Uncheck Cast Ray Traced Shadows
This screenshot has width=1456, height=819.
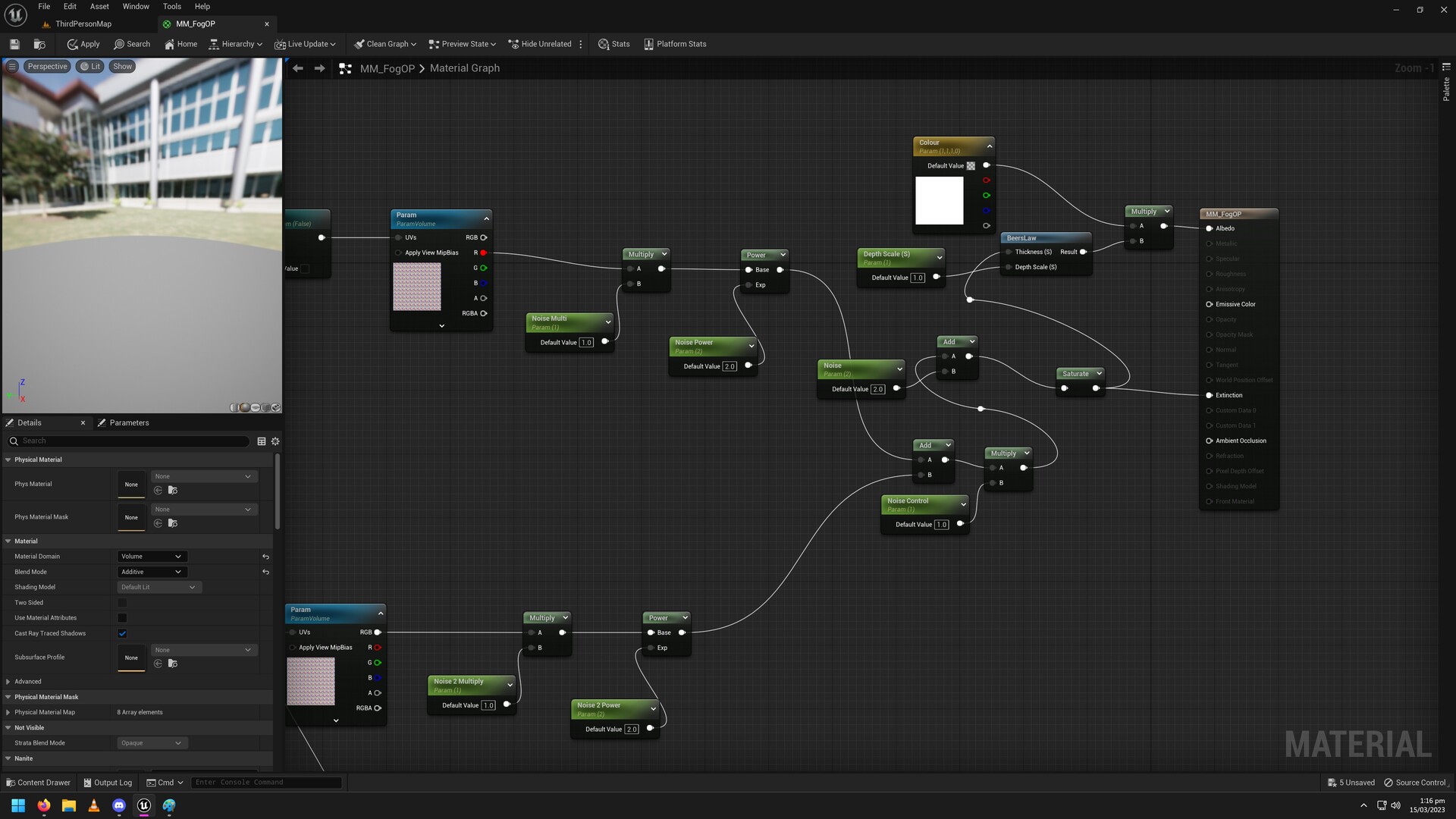pyautogui.click(x=121, y=633)
